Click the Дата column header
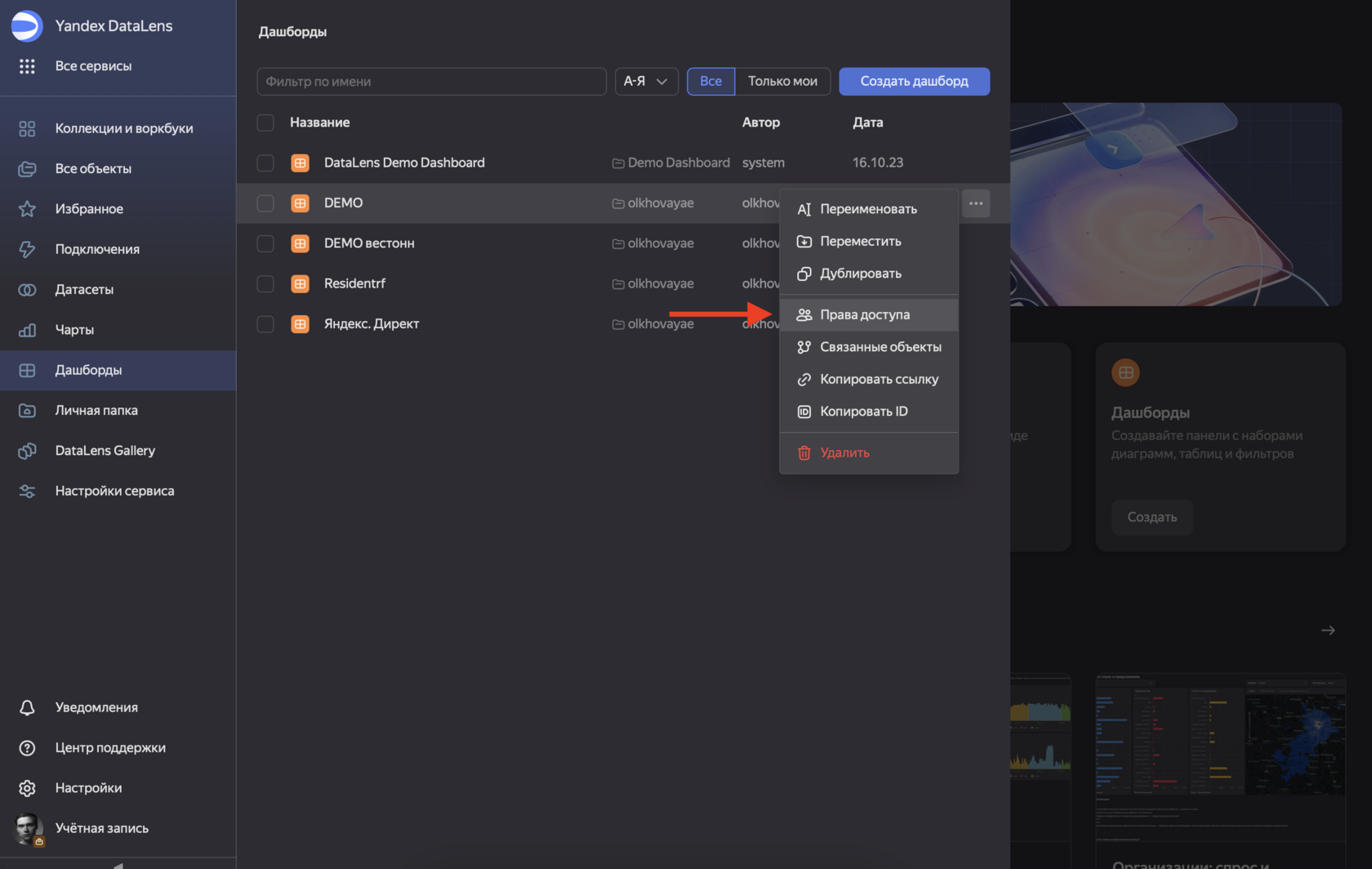 click(x=868, y=123)
